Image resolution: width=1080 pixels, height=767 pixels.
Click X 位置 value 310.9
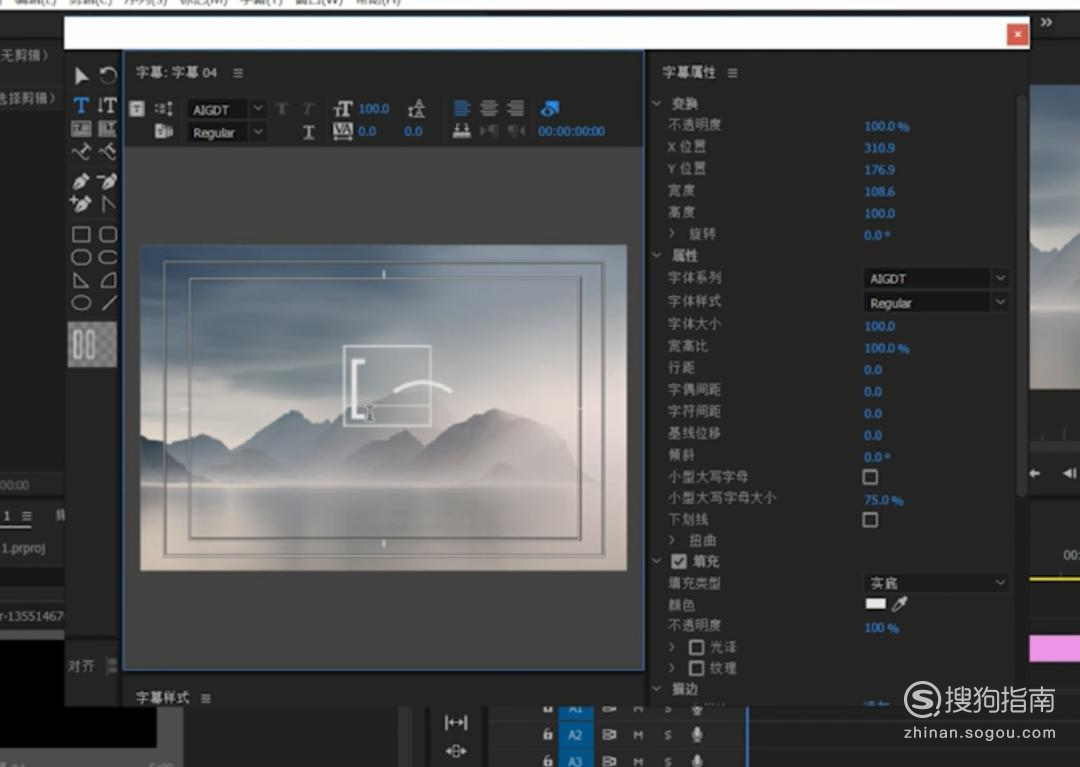(879, 147)
